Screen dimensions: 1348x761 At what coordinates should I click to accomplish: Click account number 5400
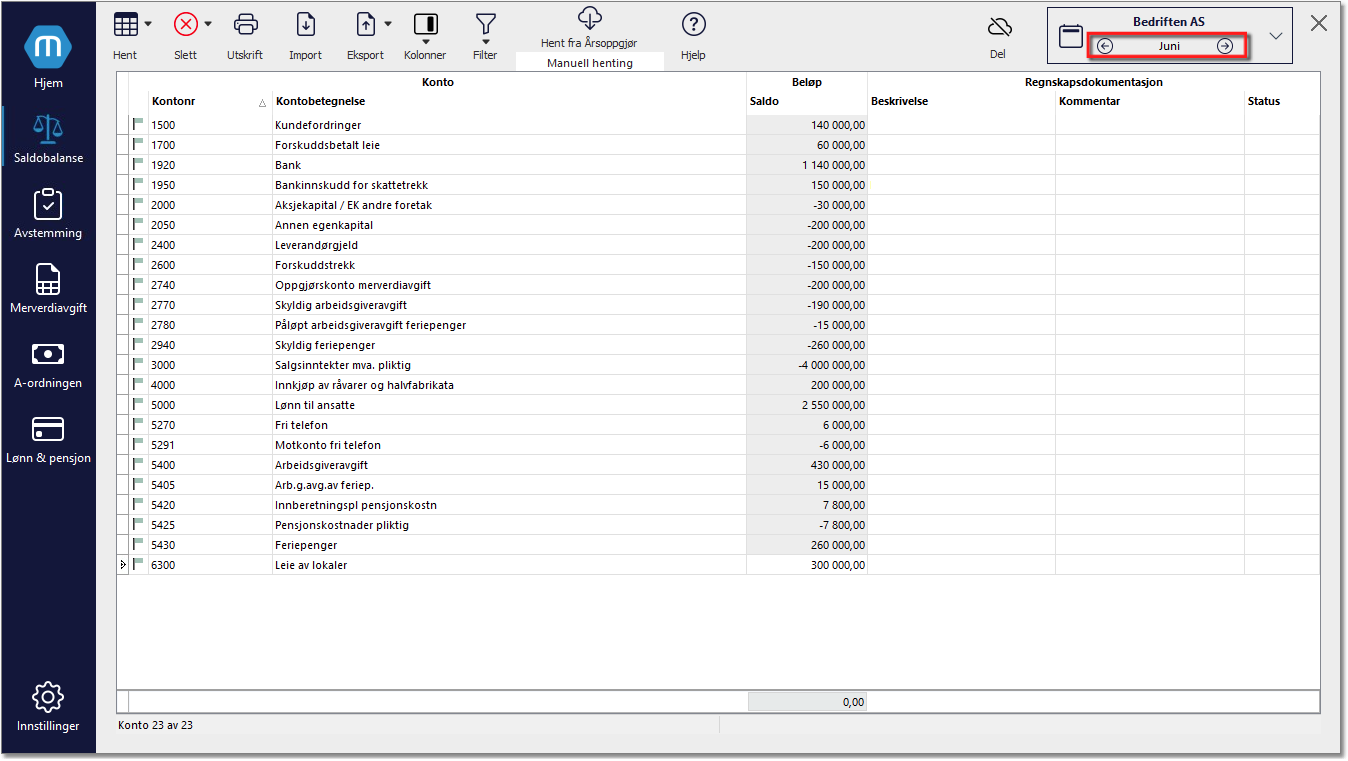click(x=163, y=465)
